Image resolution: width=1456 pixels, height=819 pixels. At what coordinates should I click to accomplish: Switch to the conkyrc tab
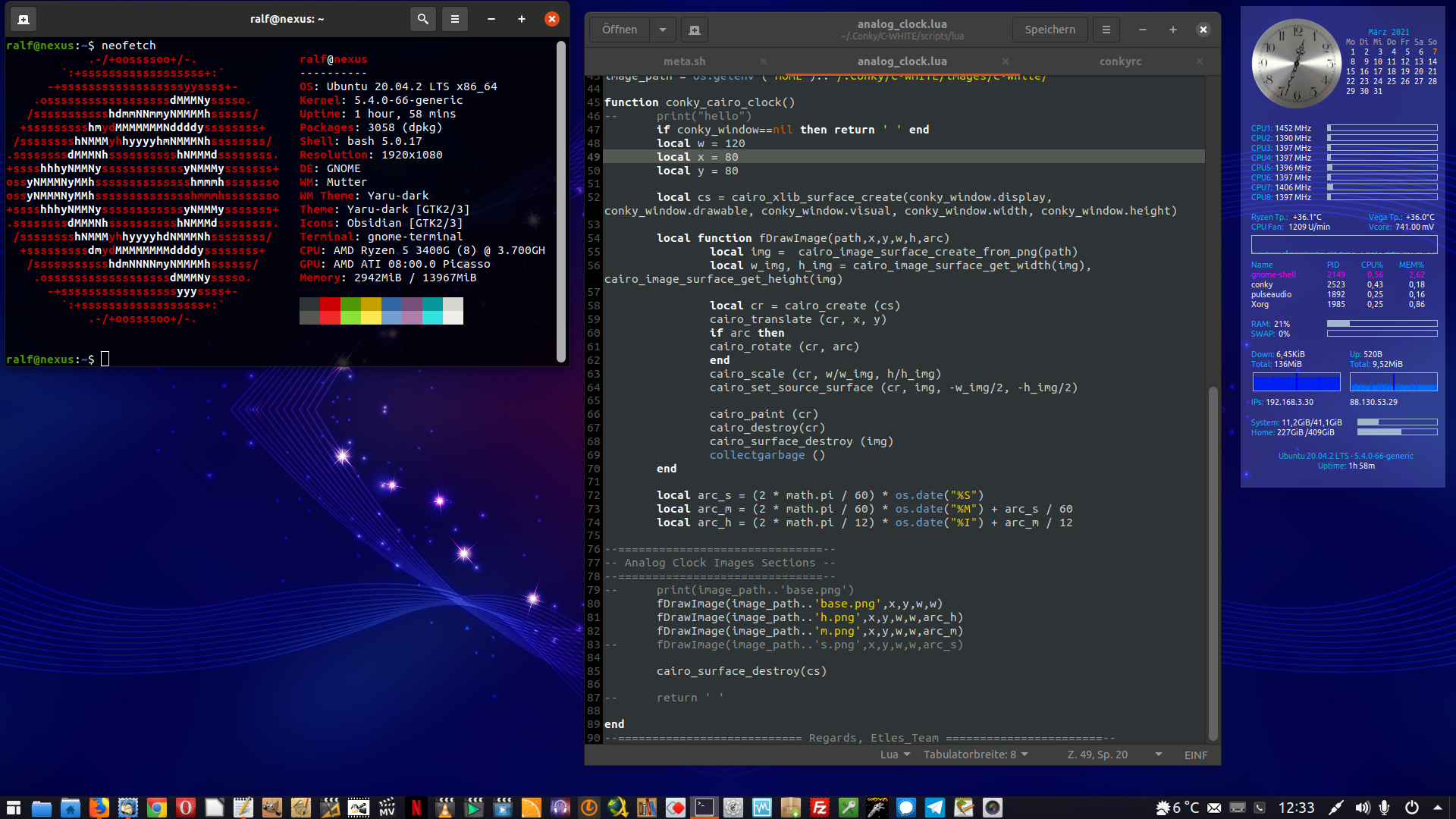point(1120,61)
